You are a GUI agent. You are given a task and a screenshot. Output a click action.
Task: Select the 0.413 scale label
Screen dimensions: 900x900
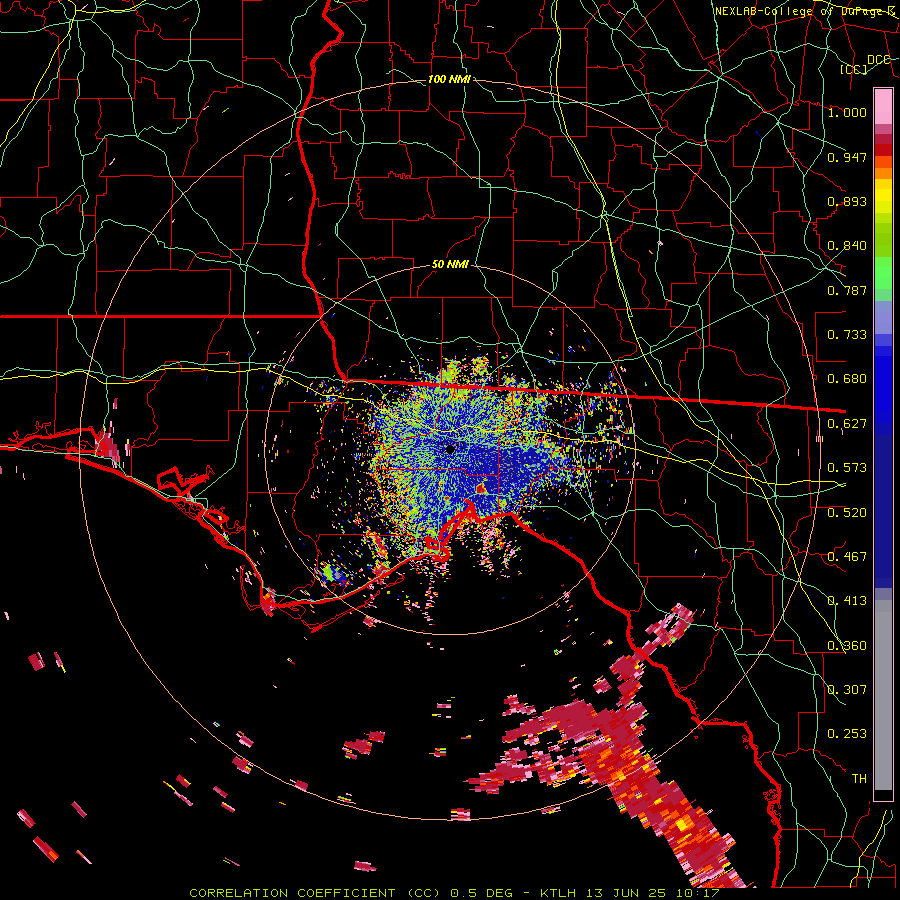(x=847, y=600)
